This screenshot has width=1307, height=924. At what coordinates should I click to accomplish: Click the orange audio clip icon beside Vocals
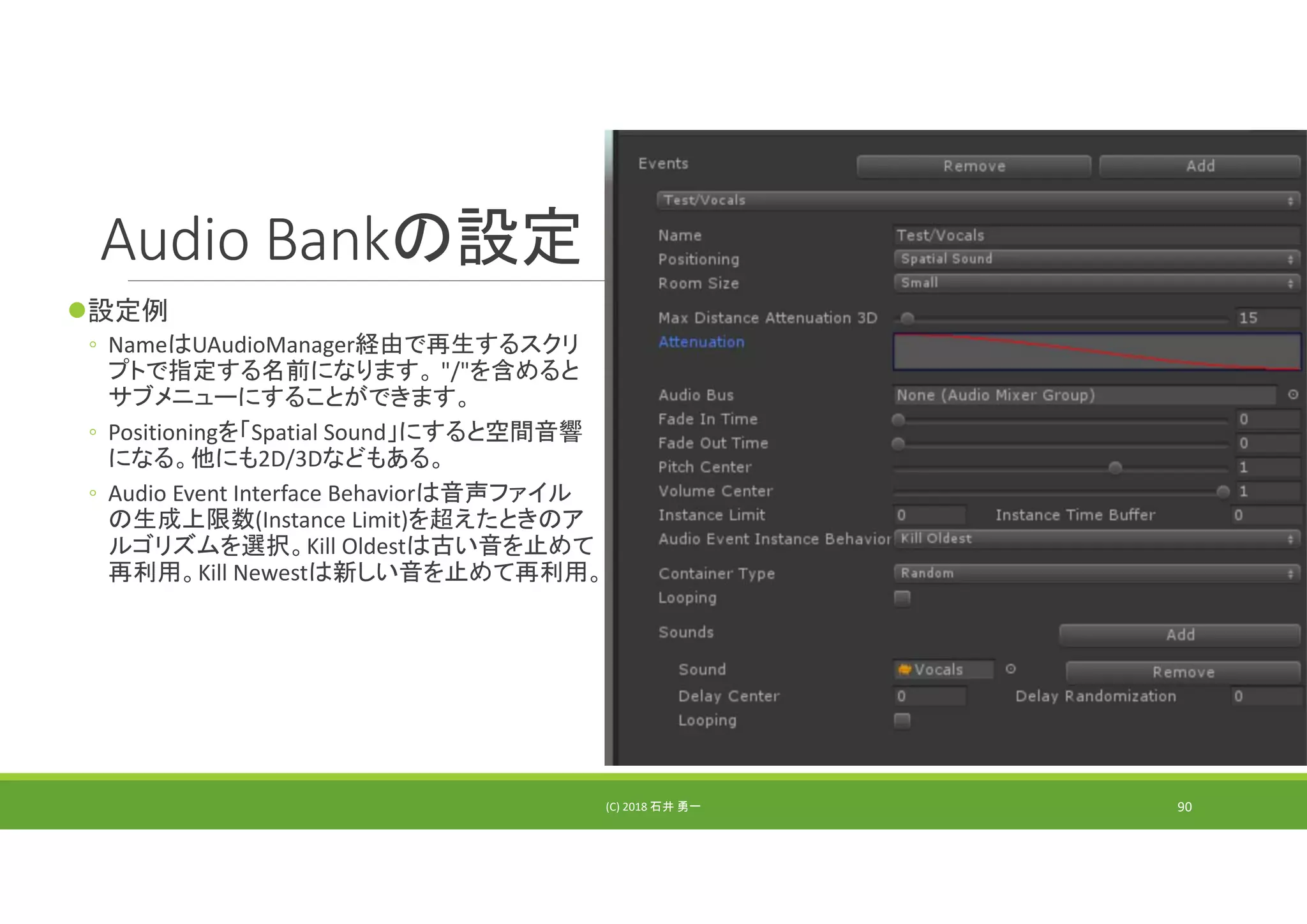[x=904, y=669]
